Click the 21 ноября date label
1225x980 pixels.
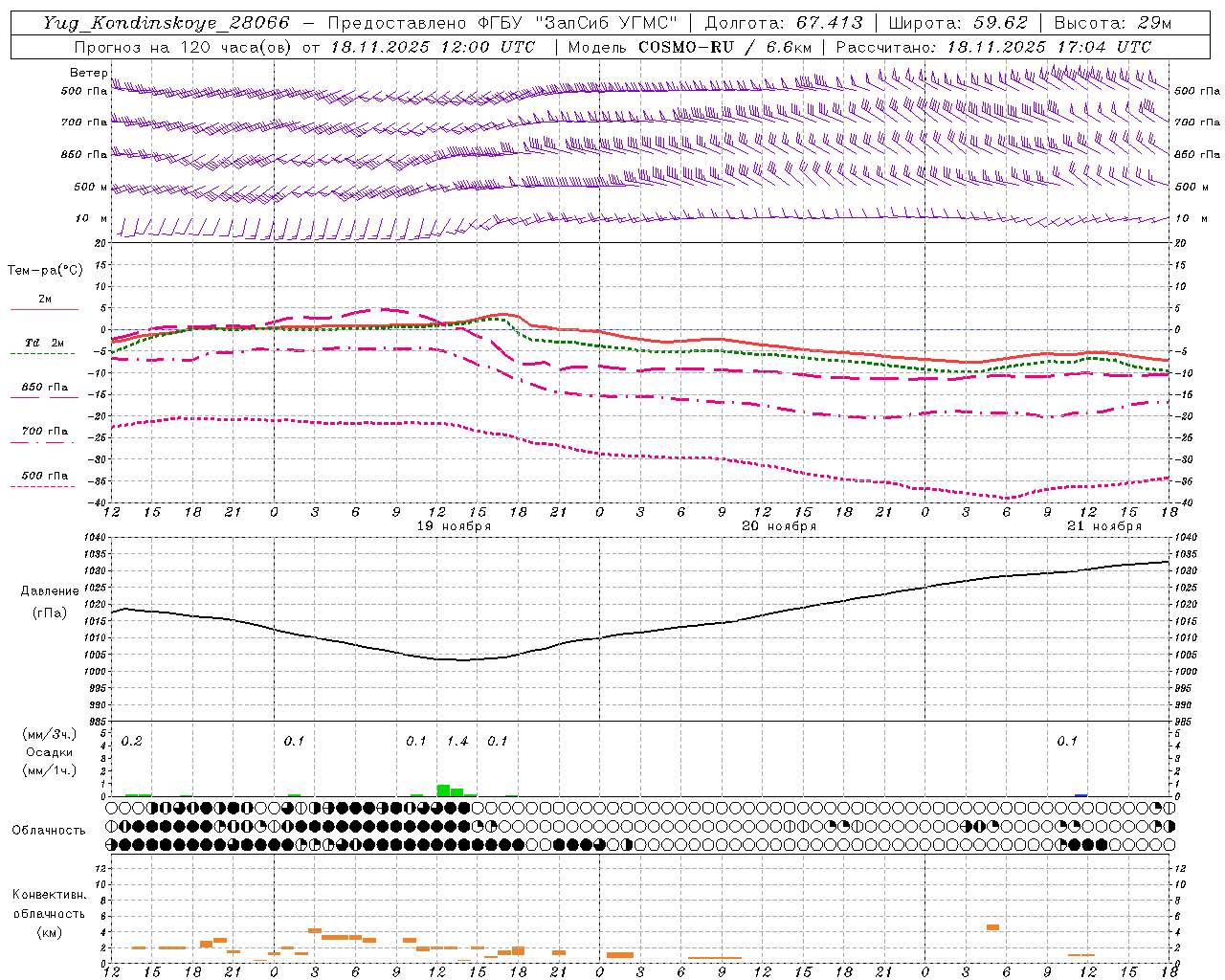1104,526
